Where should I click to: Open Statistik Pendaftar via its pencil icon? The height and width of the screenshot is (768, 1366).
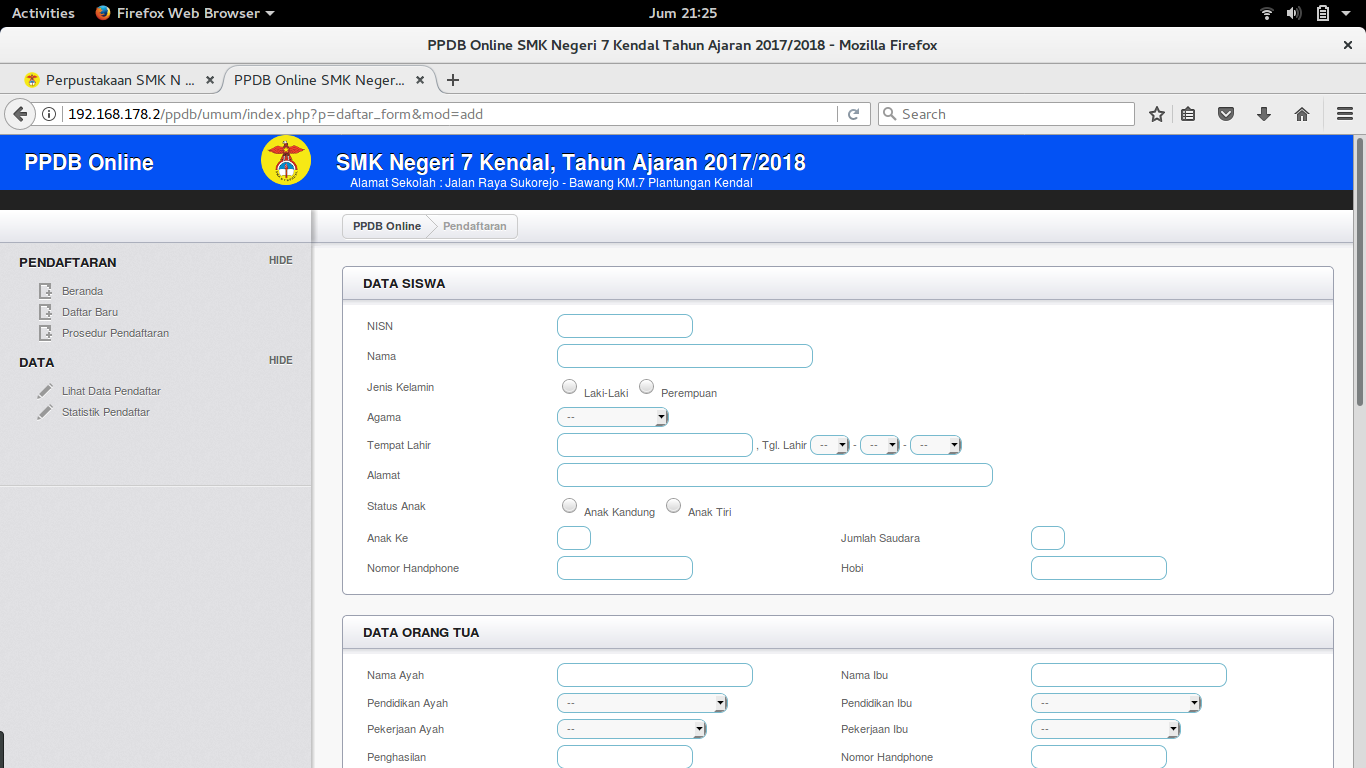(44, 411)
